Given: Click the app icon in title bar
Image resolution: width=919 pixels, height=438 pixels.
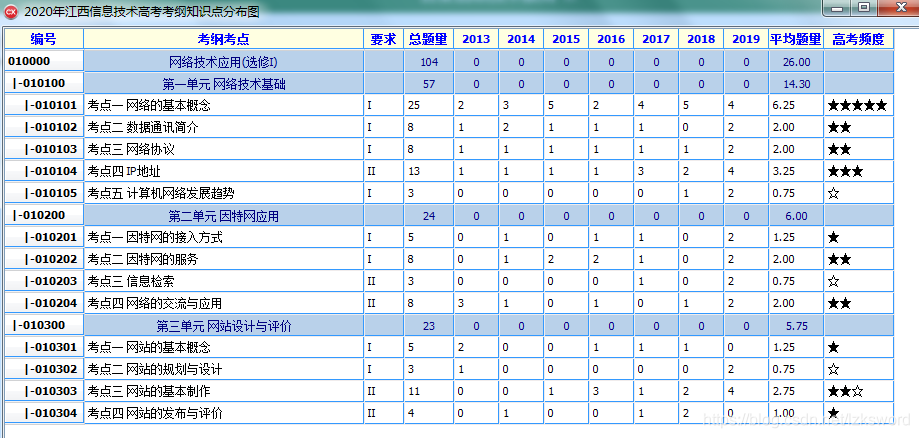Looking at the screenshot, I should click(11, 11).
